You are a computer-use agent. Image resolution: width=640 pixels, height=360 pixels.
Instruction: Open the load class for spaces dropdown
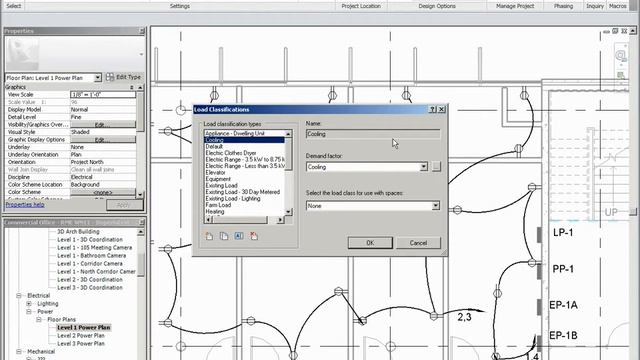436,206
